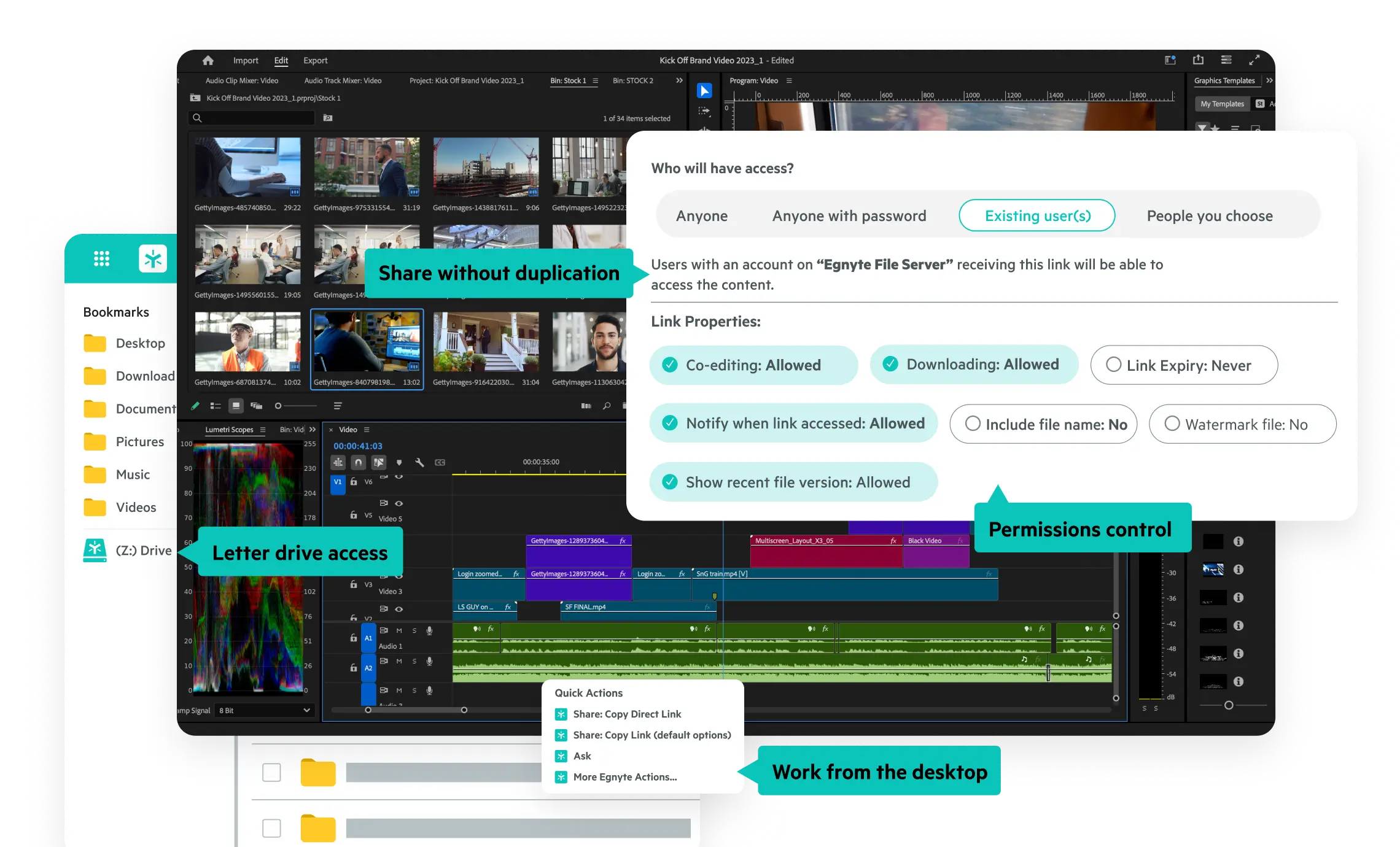Select the snap magnet icon in the timeline
This screenshot has height=847, width=1400.
click(x=357, y=463)
